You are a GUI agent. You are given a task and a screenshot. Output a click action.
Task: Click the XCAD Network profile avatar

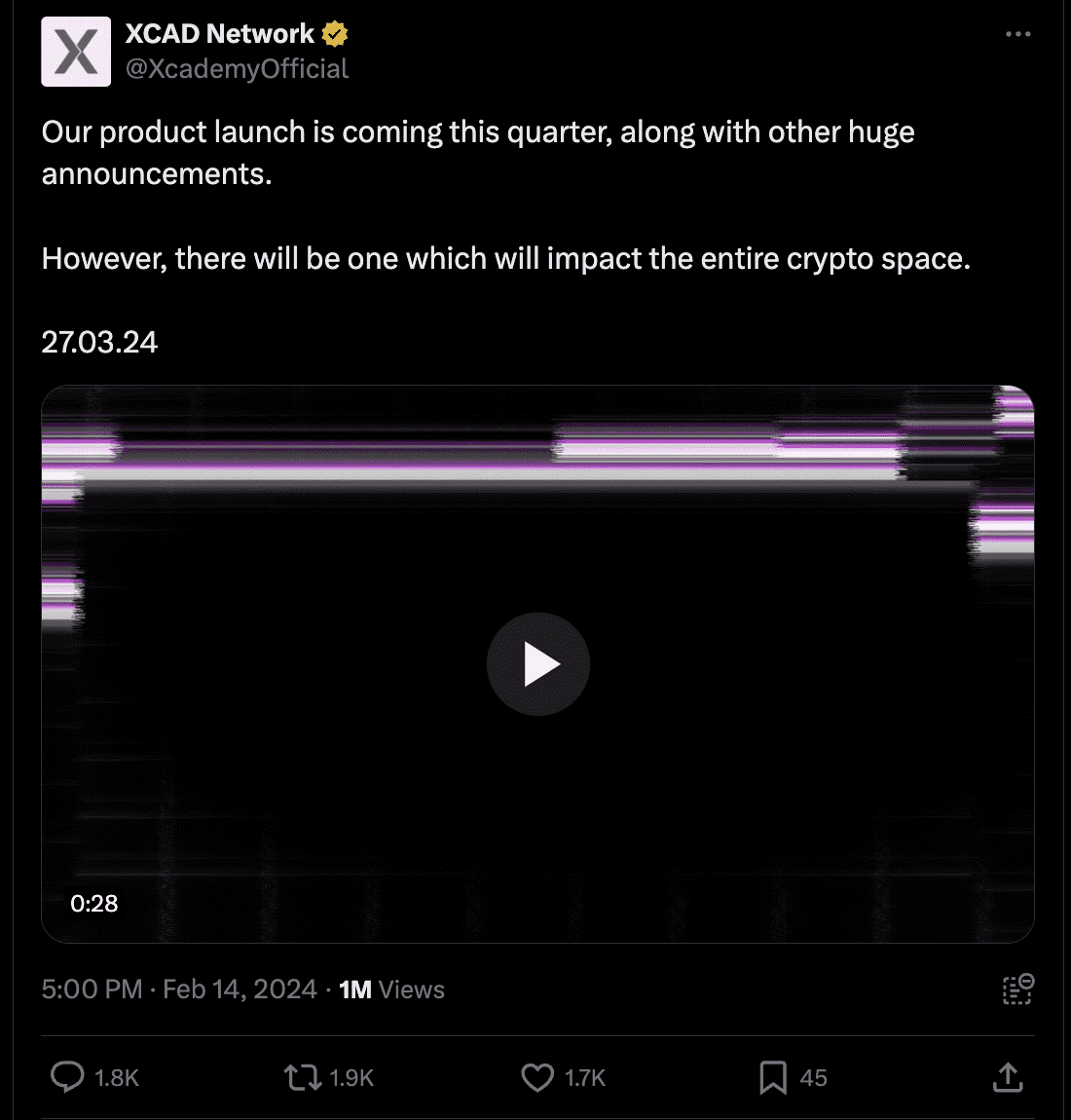point(76,51)
